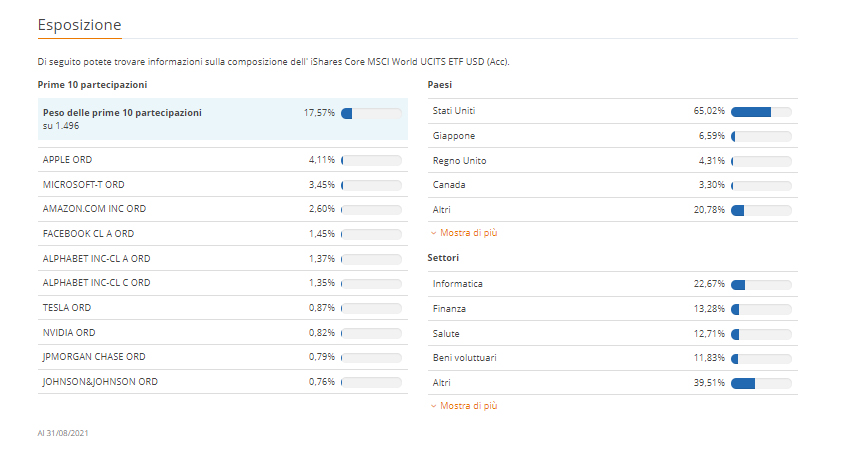845x452 pixels.
Task: Click the Informatica sector bar
Action: [761, 285]
